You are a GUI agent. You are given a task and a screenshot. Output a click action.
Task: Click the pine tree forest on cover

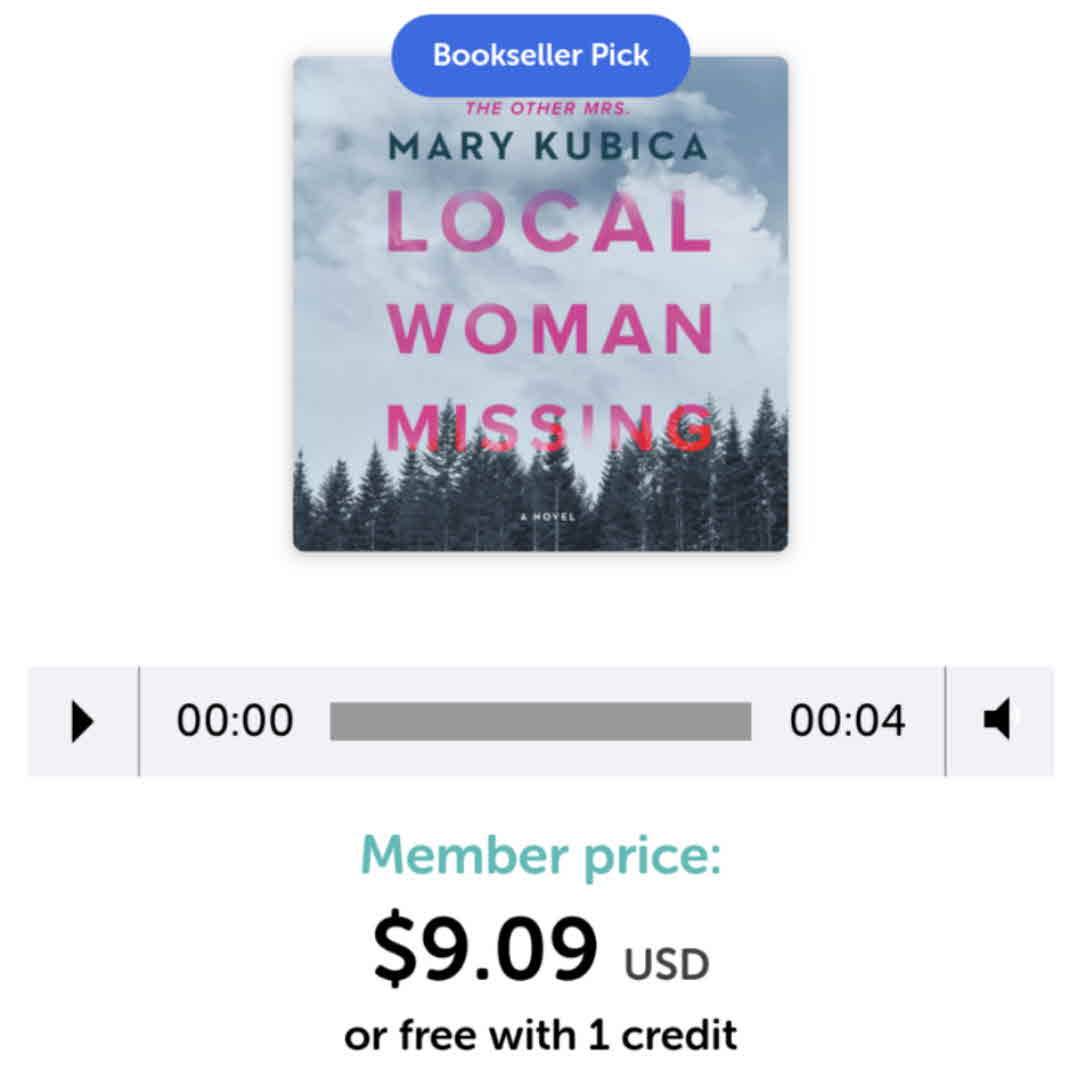pyautogui.click(x=541, y=496)
